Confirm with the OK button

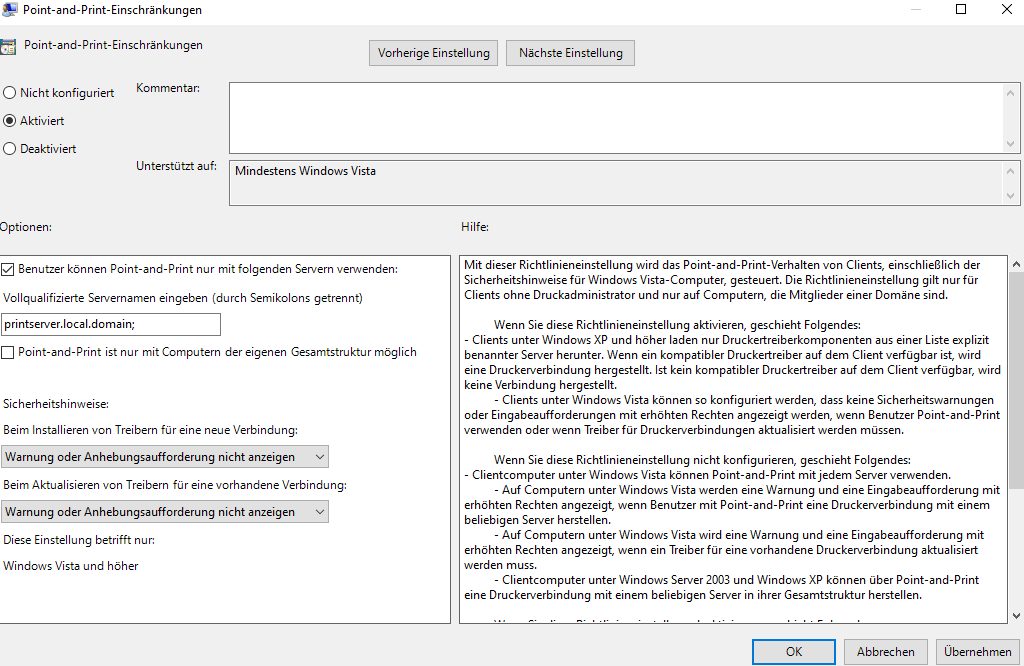(x=793, y=652)
